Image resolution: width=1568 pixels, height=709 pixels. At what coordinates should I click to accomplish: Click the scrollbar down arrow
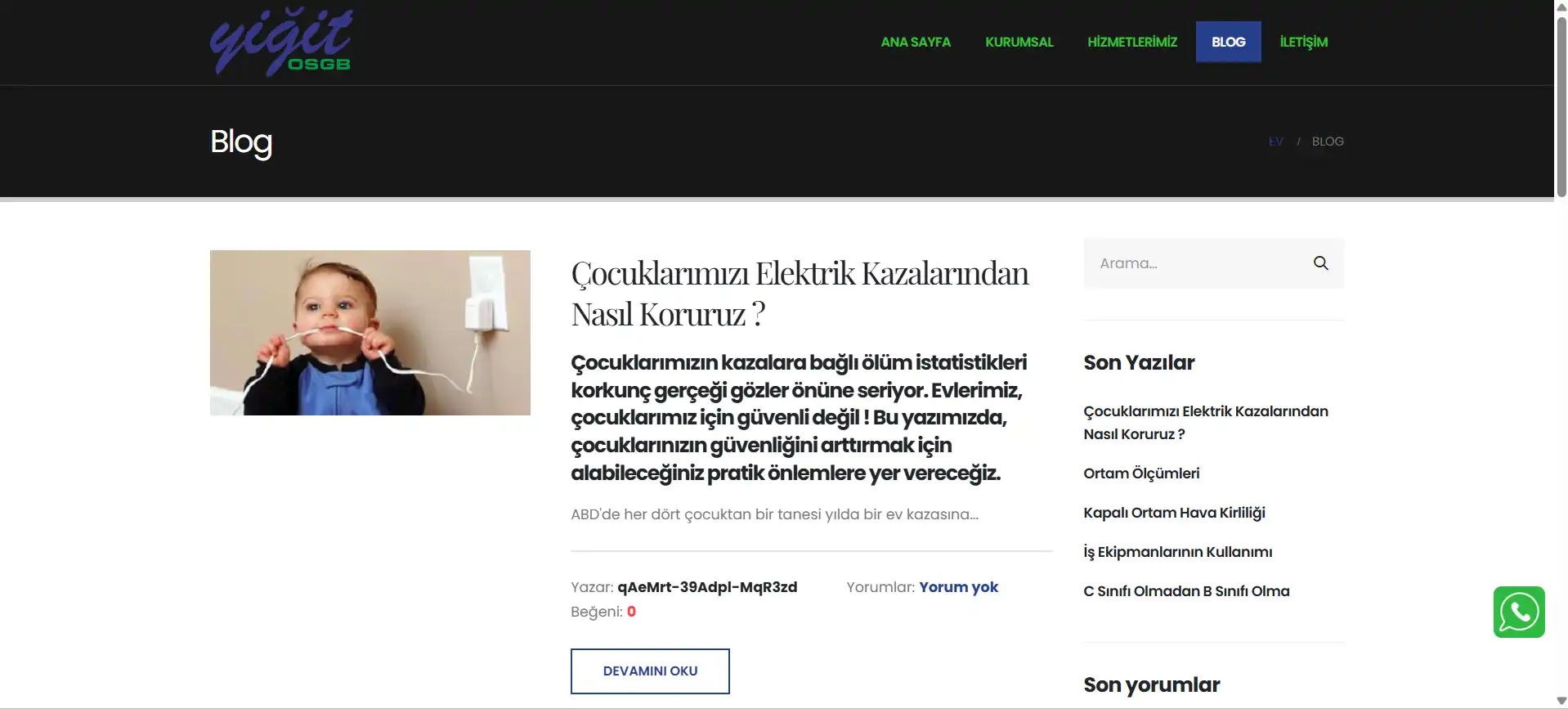point(1561,702)
